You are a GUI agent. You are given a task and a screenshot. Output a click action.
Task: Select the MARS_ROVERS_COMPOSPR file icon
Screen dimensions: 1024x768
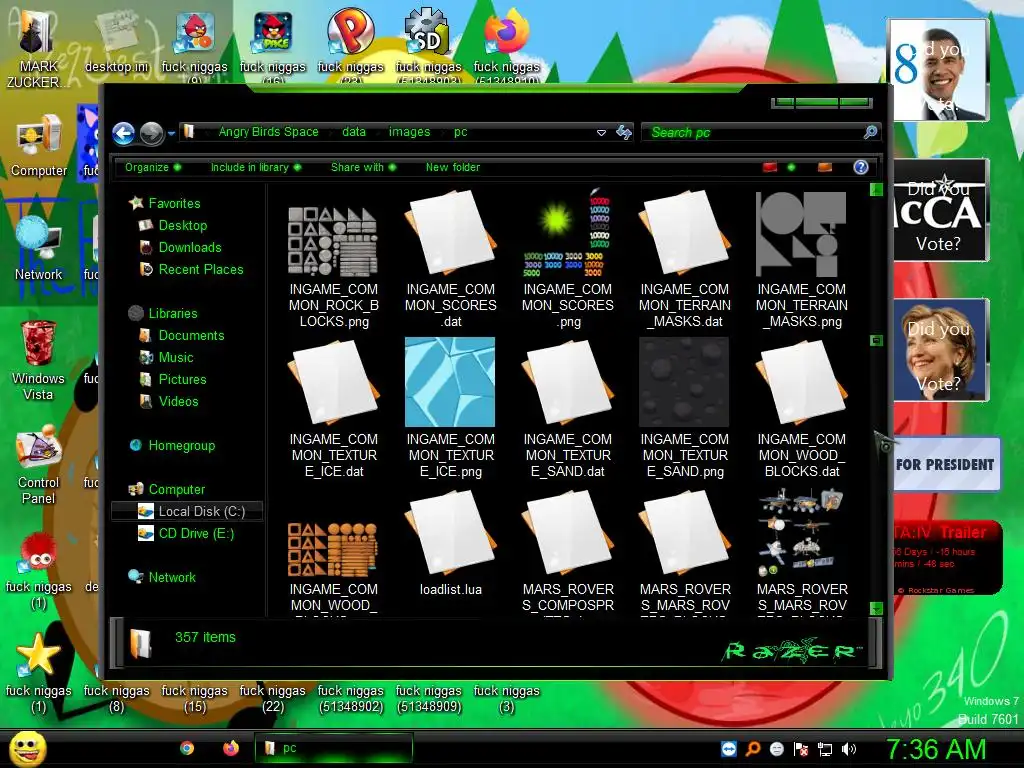[568, 532]
